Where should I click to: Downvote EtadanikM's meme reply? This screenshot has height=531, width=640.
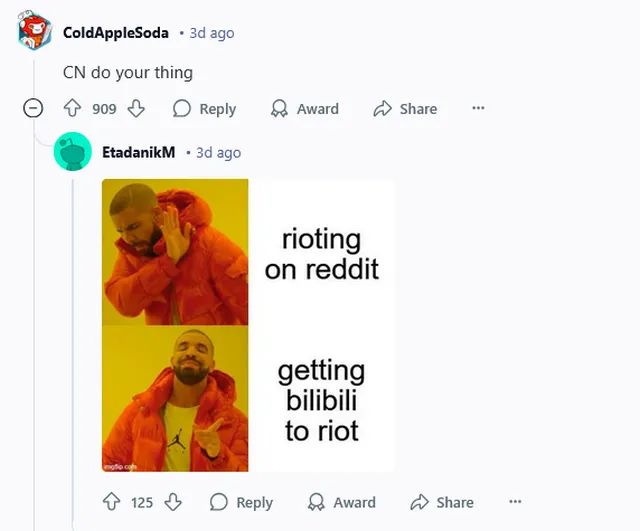(x=173, y=502)
